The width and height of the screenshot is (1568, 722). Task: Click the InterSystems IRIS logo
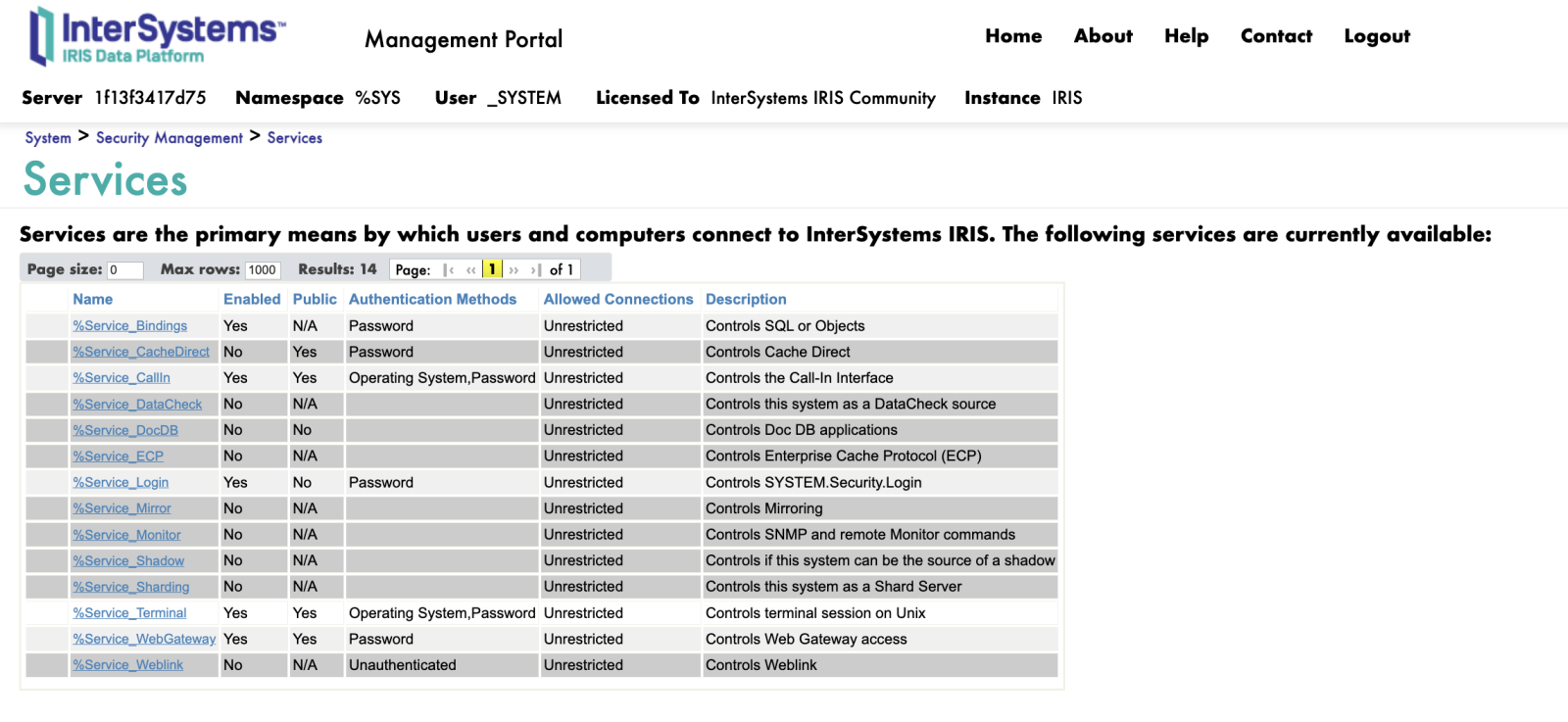(x=157, y=36)
